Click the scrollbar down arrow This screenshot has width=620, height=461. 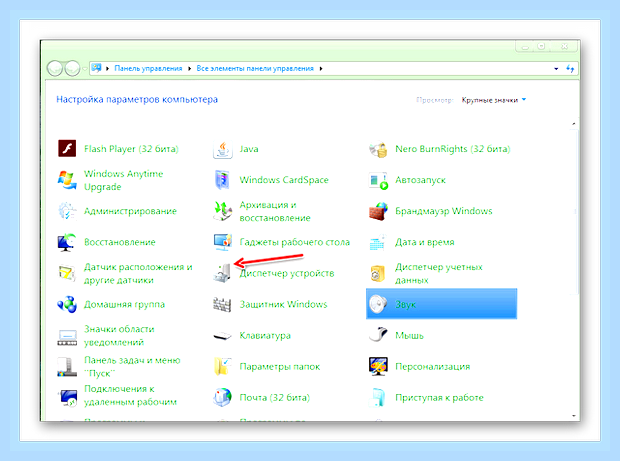[574, 416]
